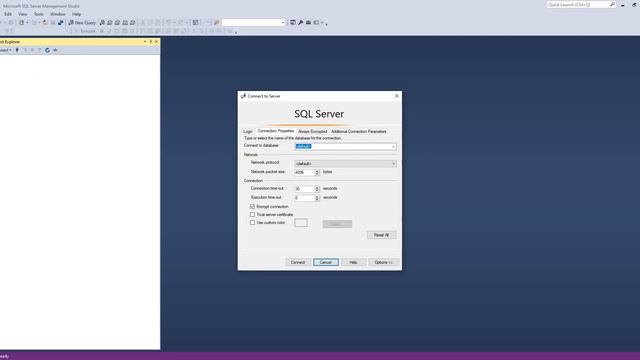The width and height of the screenshot is (640, 360).
Task: Click the Quick Launch search magnifier icon
Action: 612,4
